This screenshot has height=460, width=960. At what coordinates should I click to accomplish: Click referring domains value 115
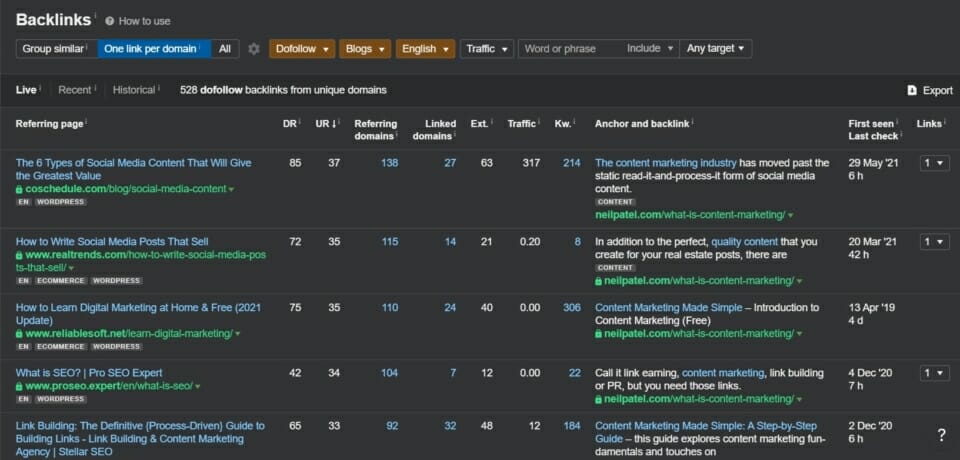pos(389,242)
